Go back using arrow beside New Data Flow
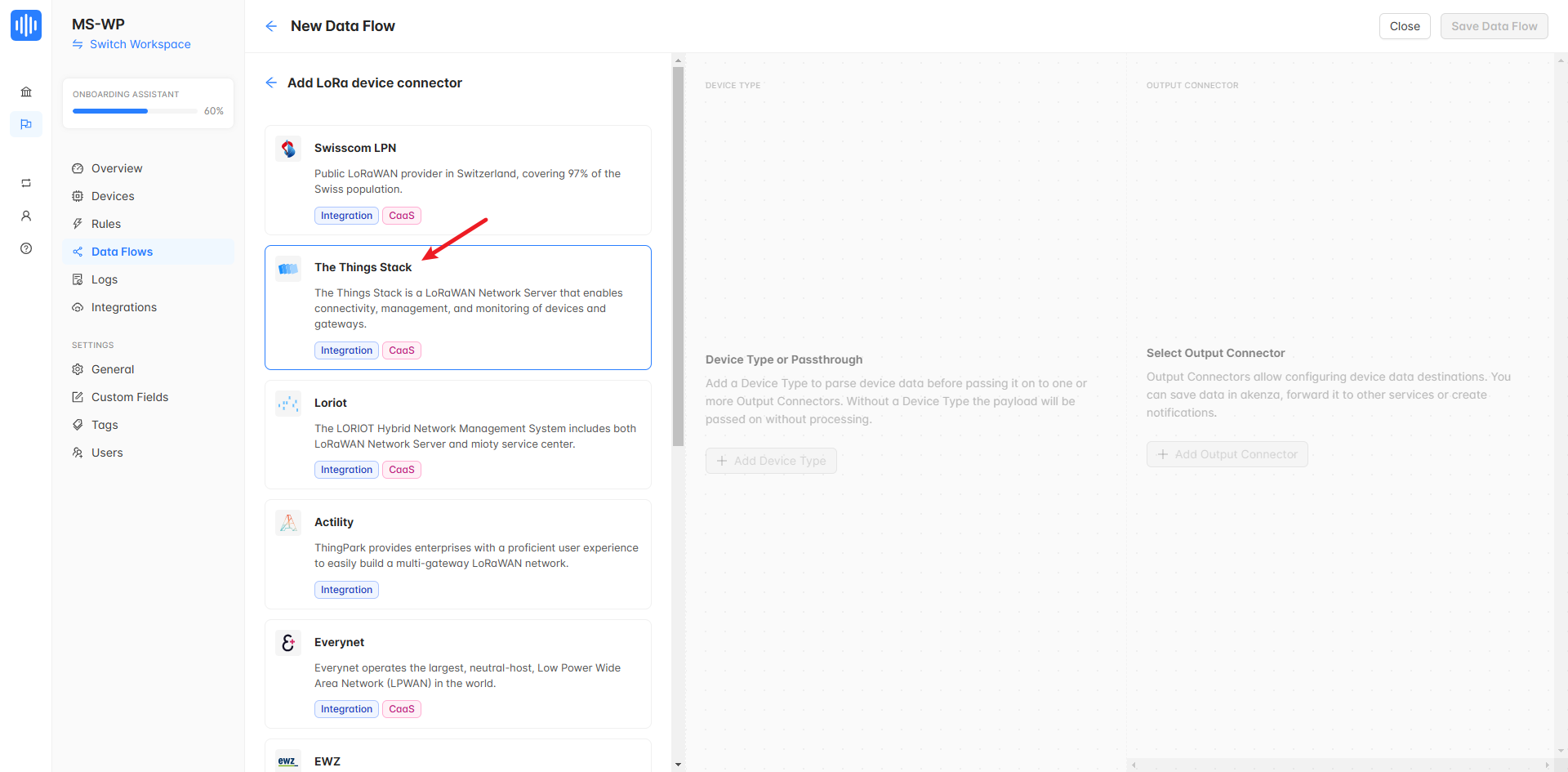Screen dimensions: 1568x772 click(271, 26)
